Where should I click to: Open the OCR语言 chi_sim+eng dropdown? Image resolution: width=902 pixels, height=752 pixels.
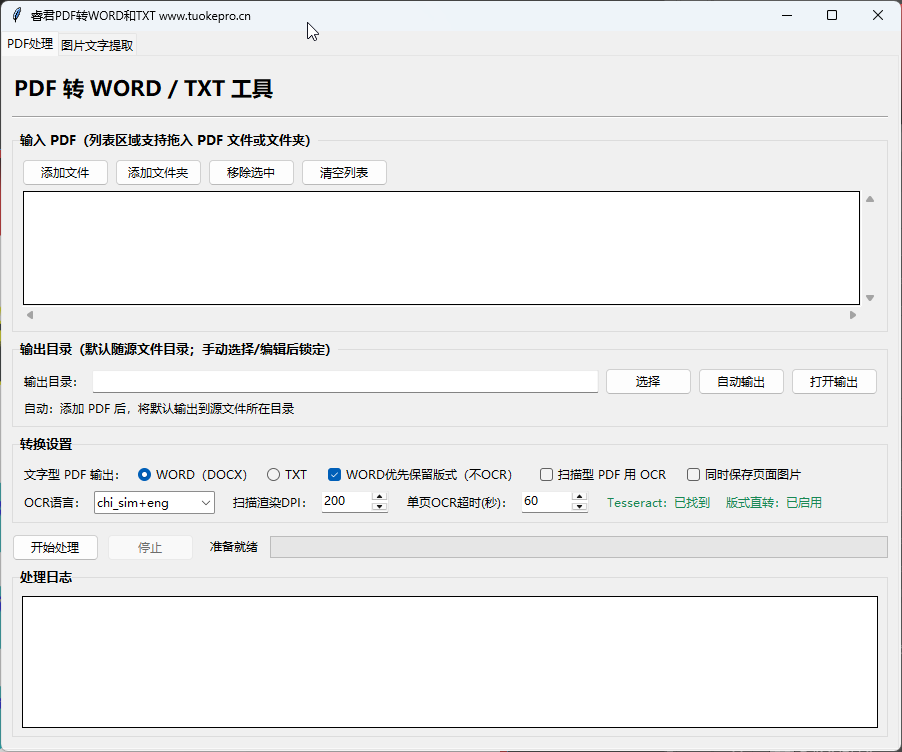click(x=154, y=502)
